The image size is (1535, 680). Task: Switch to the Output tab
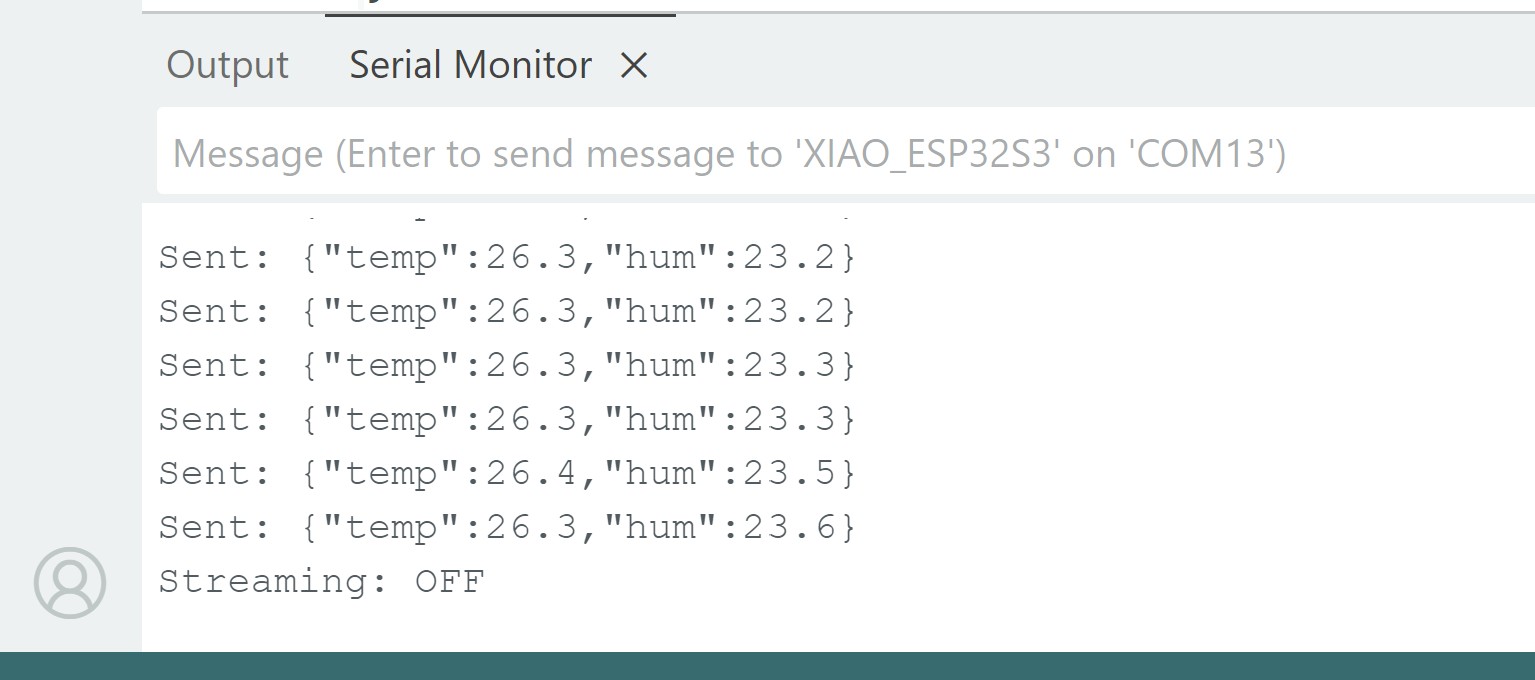click(x=227, y=65)
